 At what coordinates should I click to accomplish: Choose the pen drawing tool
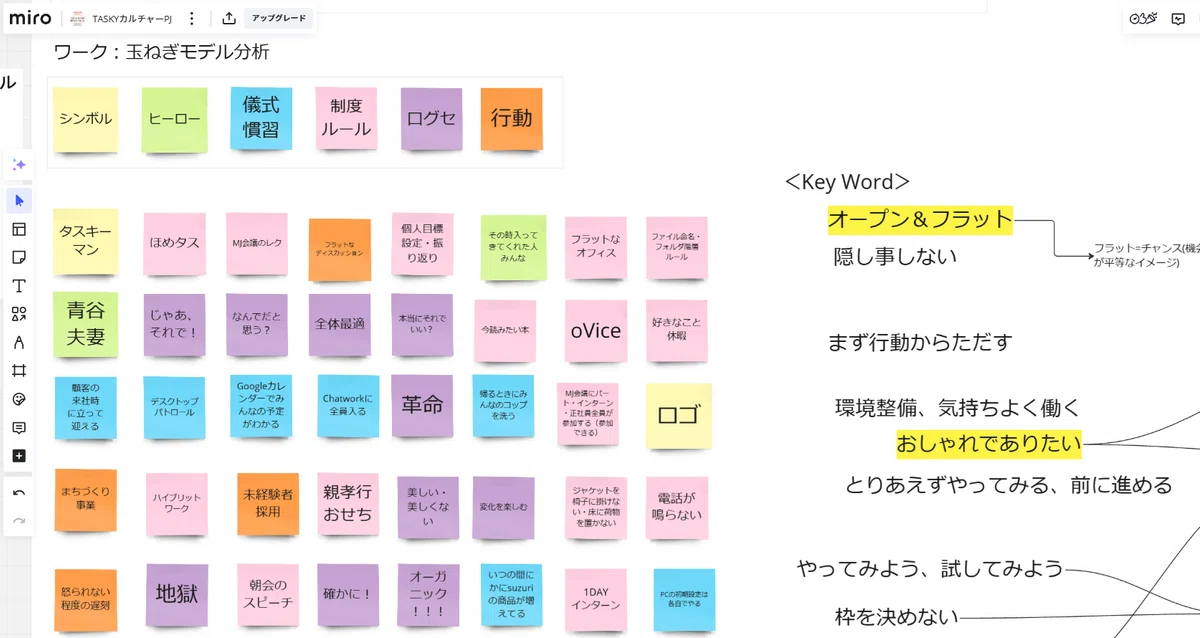coord(19,342)
